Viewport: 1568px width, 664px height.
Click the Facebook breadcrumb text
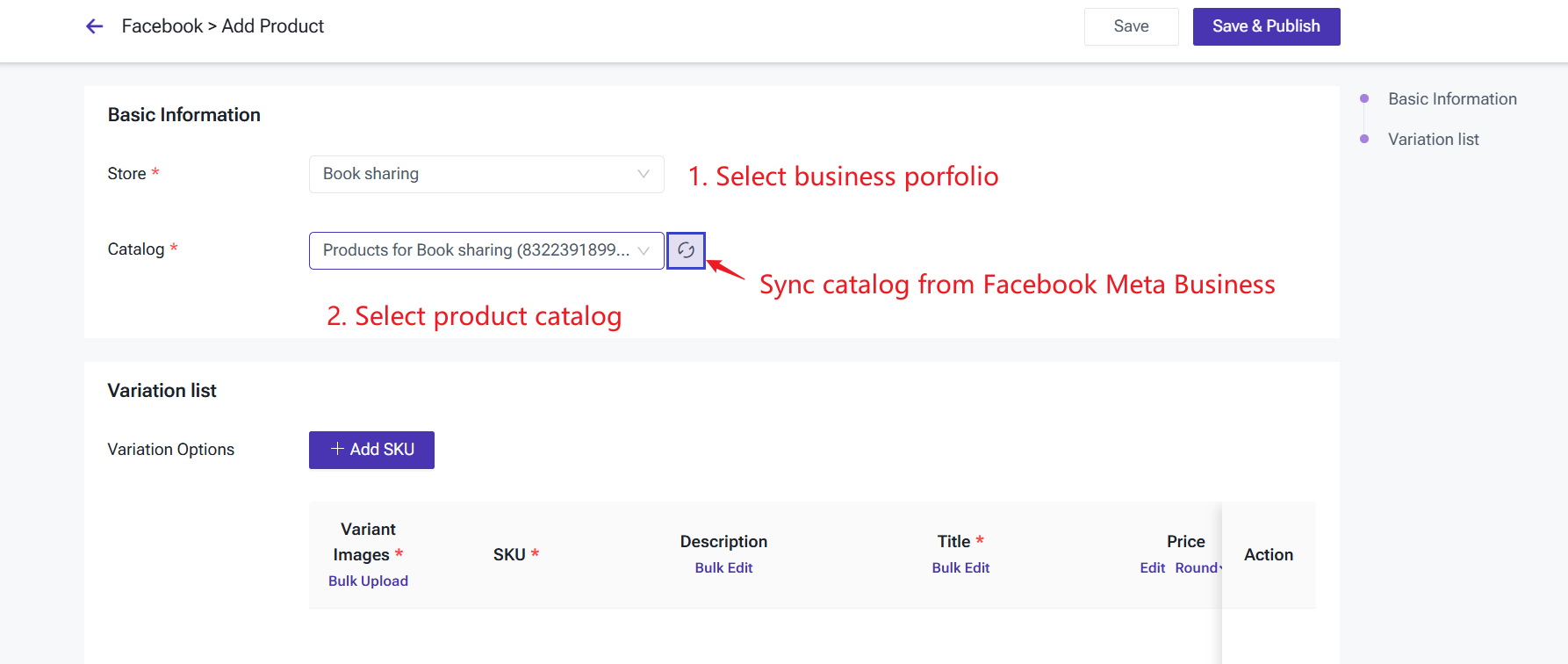[x=162, y=26]
